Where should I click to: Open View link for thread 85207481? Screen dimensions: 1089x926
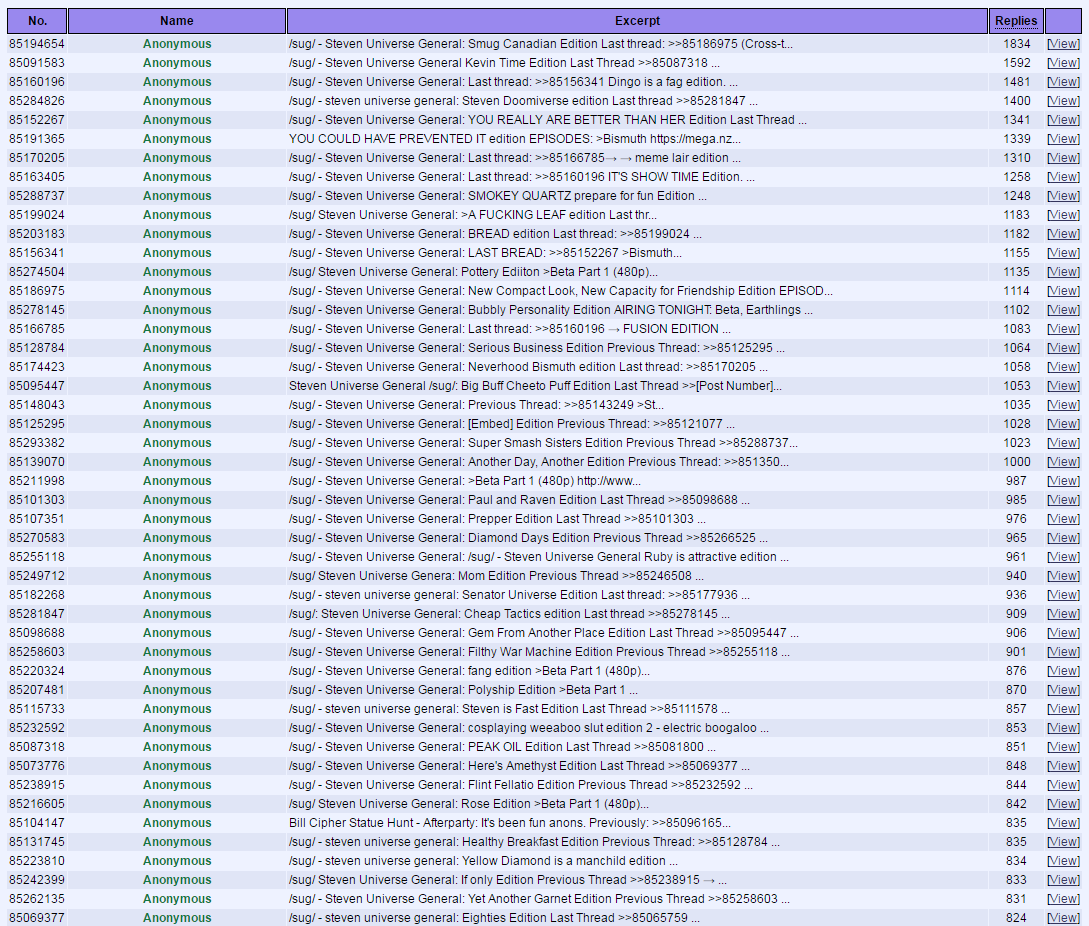[x=1063, y=689]
